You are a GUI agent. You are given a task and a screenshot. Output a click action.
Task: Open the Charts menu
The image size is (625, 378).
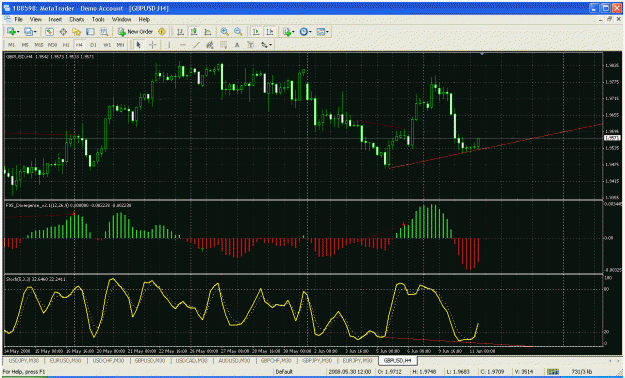[77, 19]
